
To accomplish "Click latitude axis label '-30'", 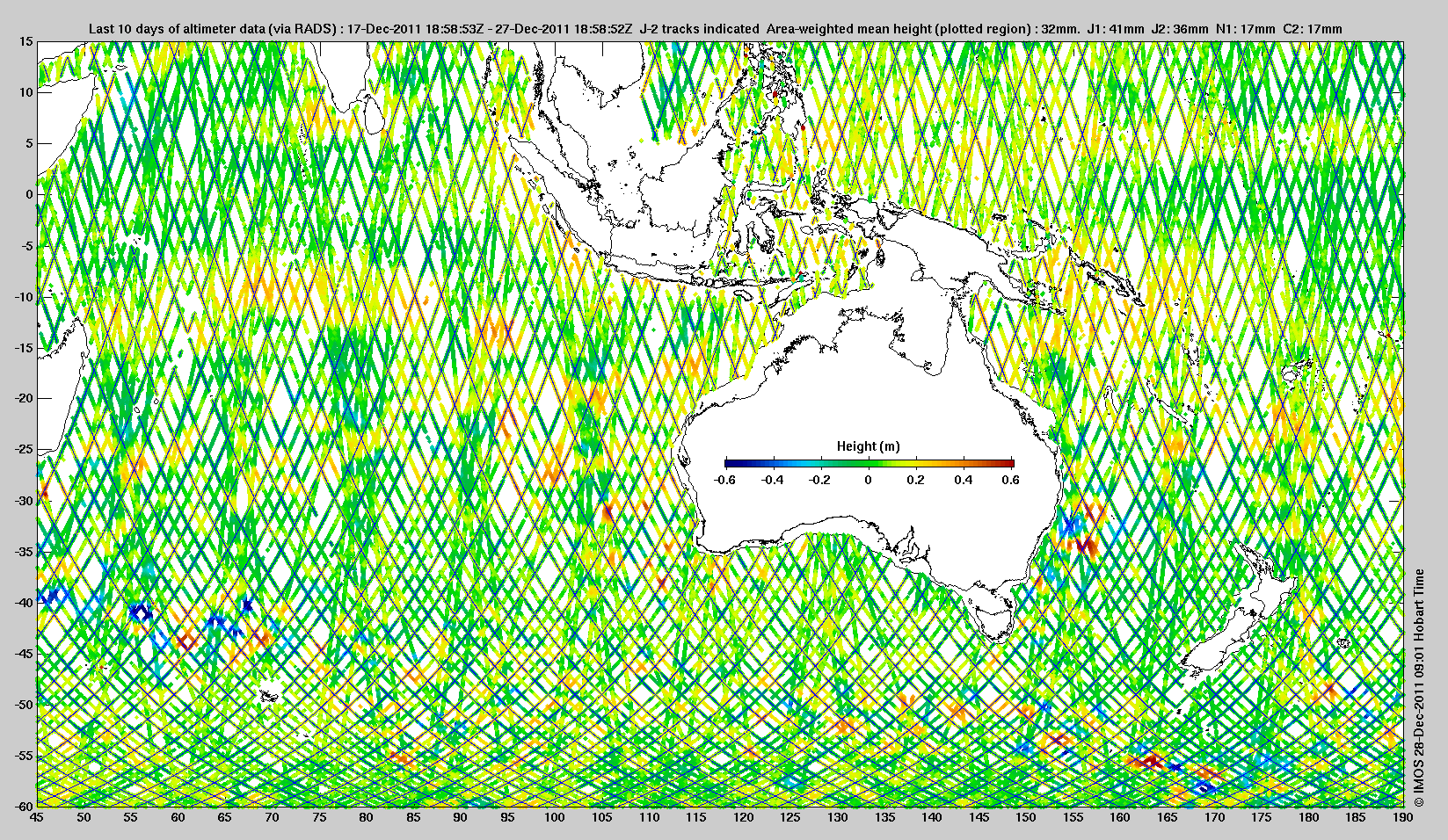I will click(x=24, y=500).
